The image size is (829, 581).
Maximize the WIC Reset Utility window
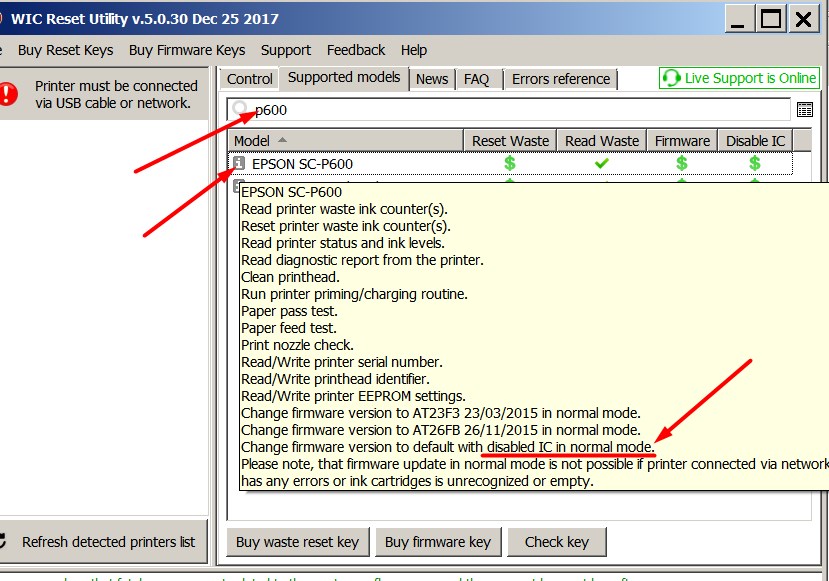[x=770, y=20]
